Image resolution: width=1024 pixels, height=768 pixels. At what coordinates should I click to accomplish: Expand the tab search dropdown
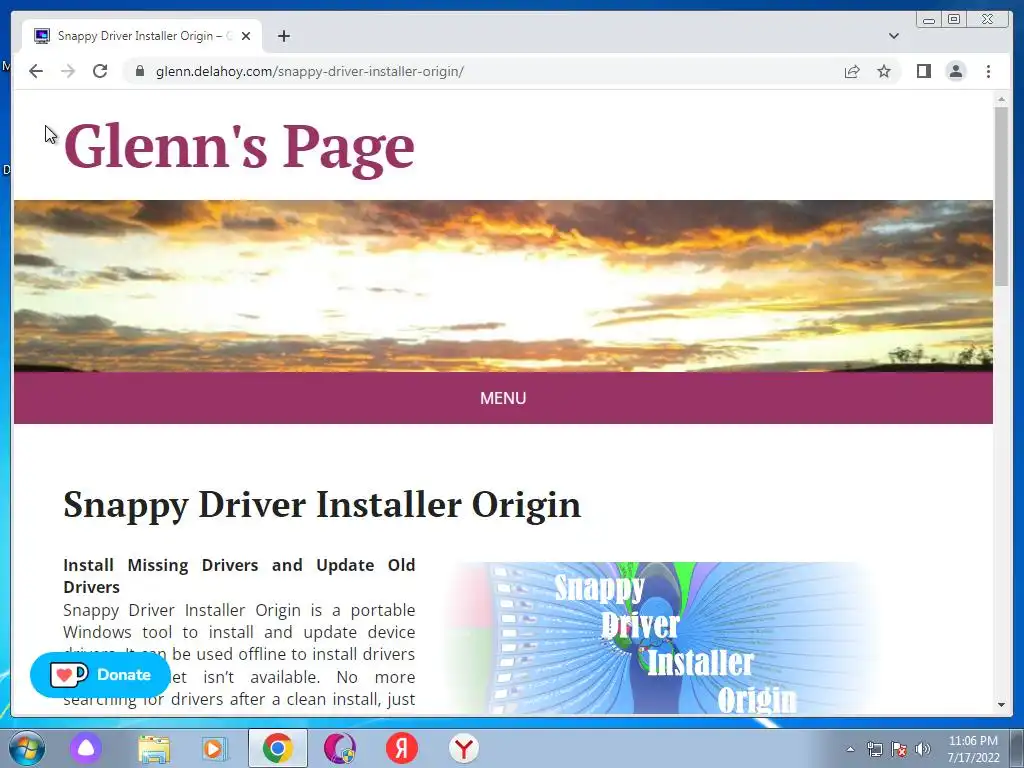click(893, 36)
